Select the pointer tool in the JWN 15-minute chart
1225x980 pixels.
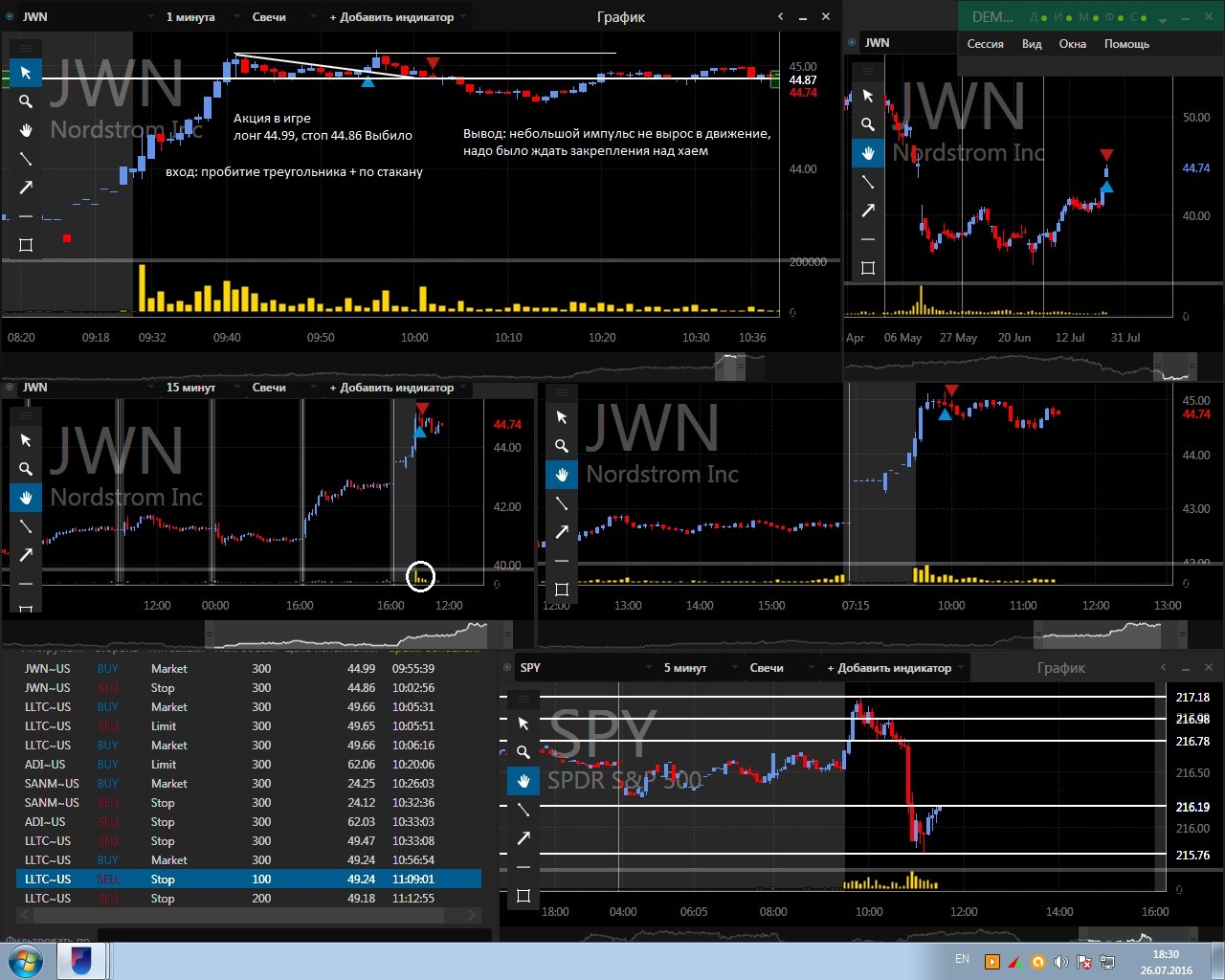point(26,440)
